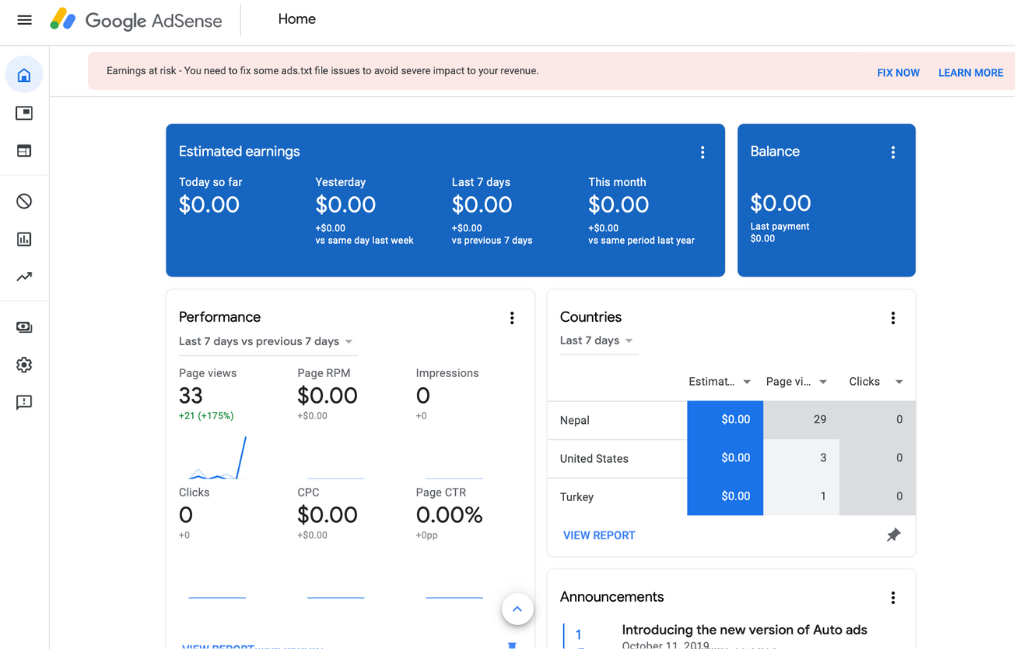Pin the Countries card
1015x649 pixels.
[893, 535]
